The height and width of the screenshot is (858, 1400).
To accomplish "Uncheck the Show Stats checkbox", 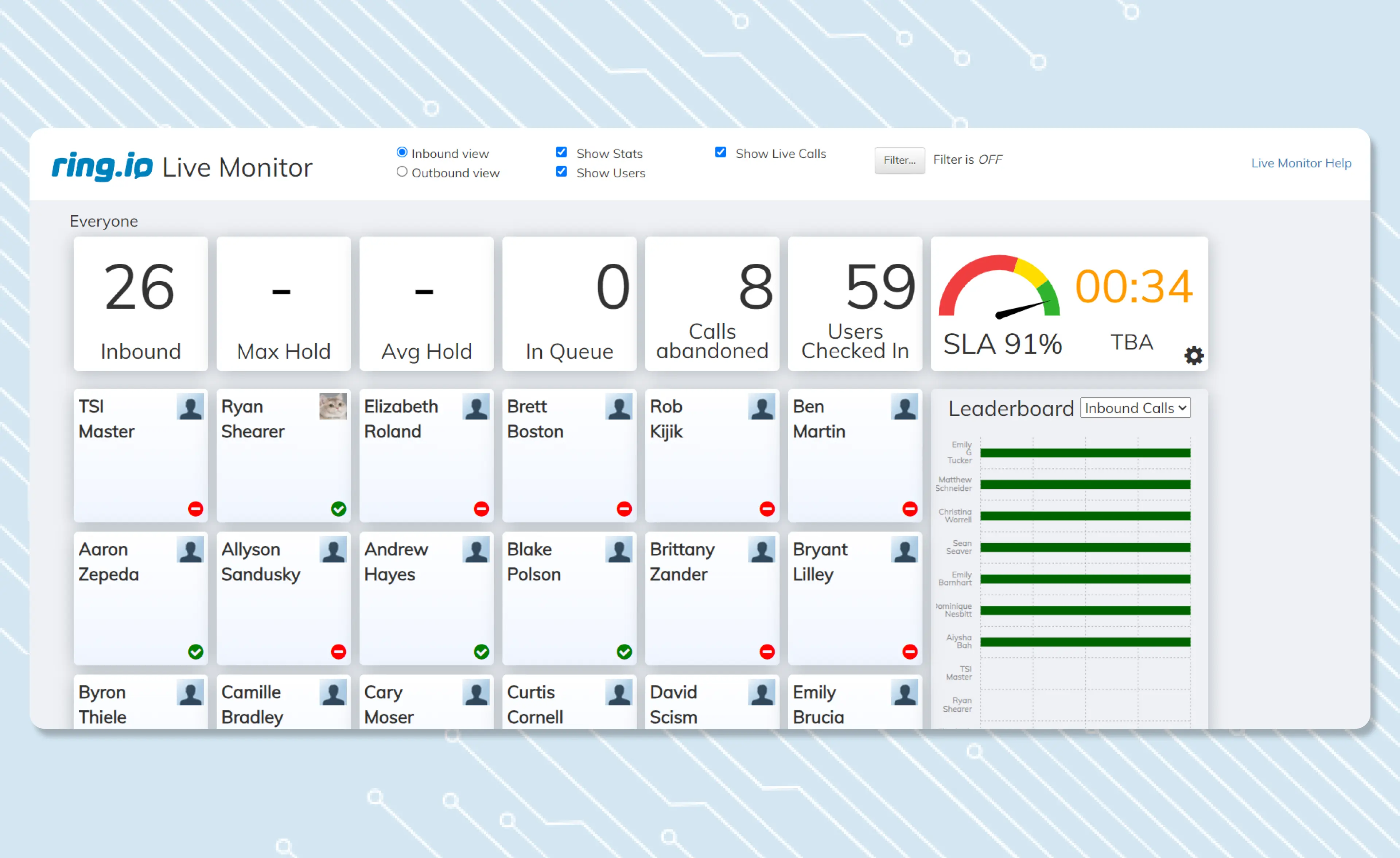I will 561,152.
